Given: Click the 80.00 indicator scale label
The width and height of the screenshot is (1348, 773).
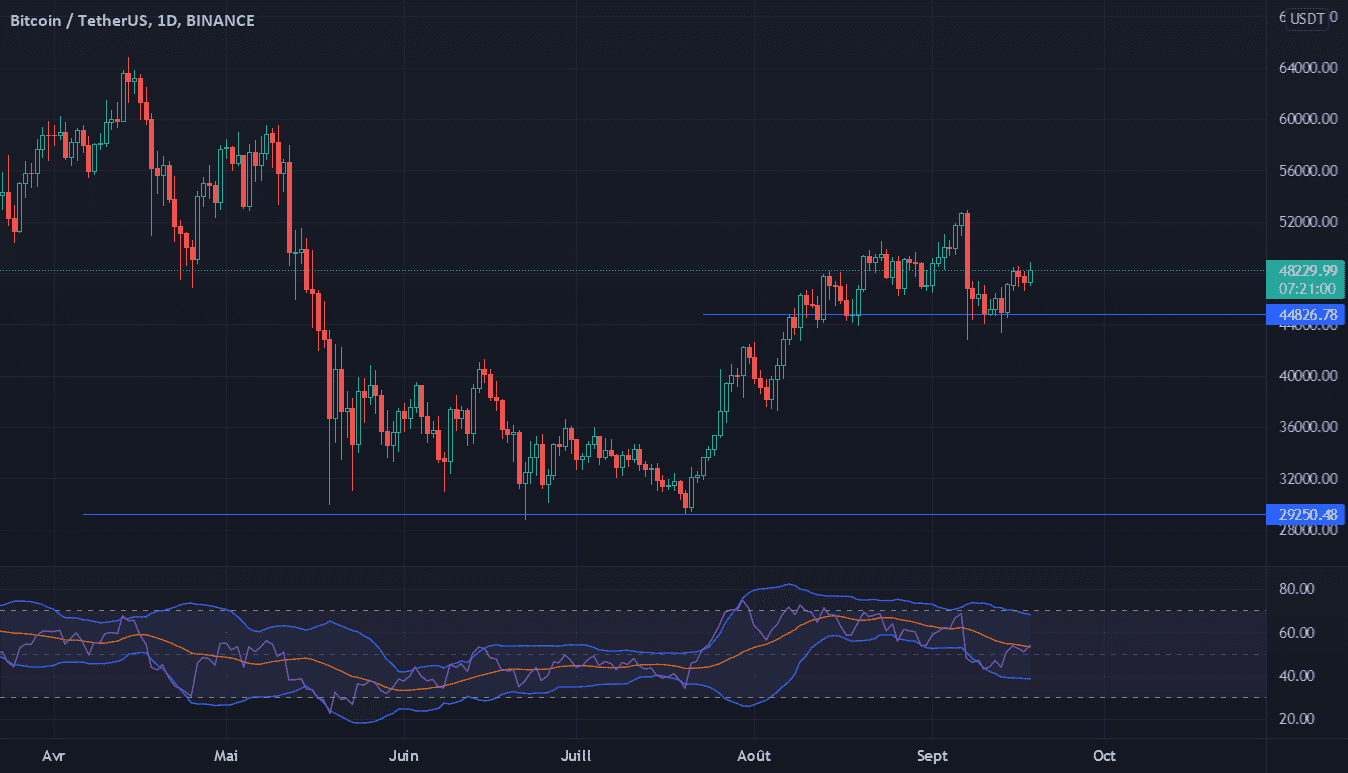Looking at the screenshot, I should point(1298,589).
